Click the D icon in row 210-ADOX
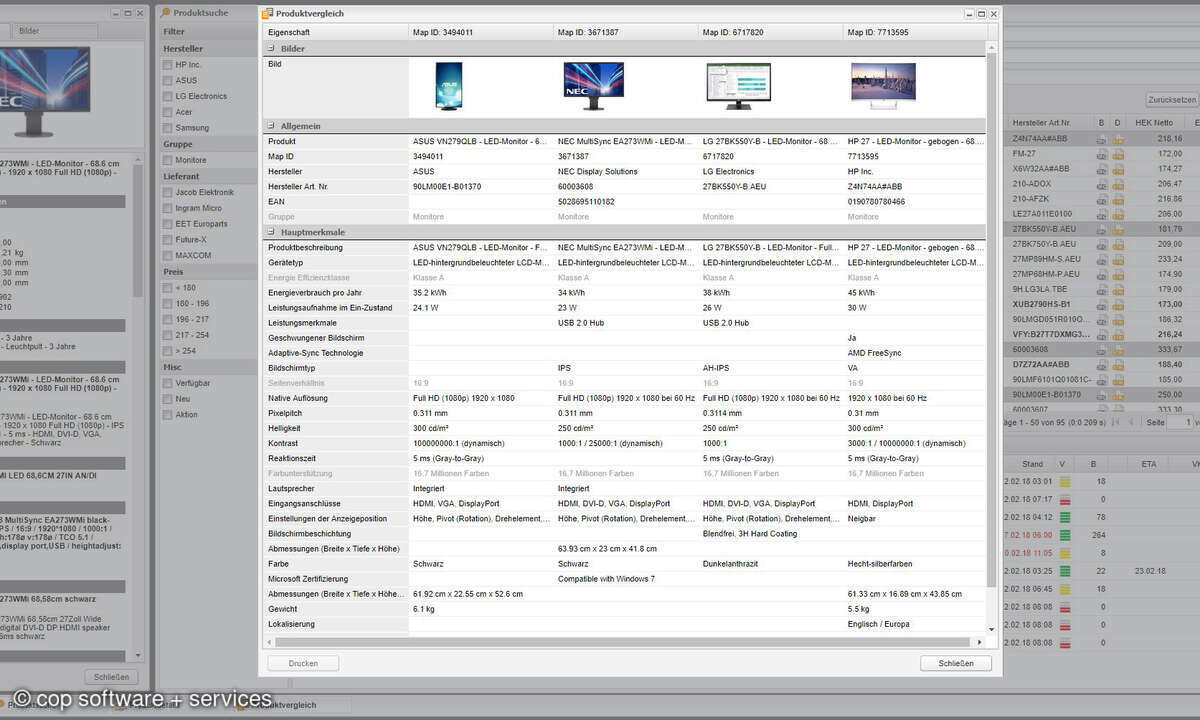Screen dimensions: 1200x720 pos(1118,184)
